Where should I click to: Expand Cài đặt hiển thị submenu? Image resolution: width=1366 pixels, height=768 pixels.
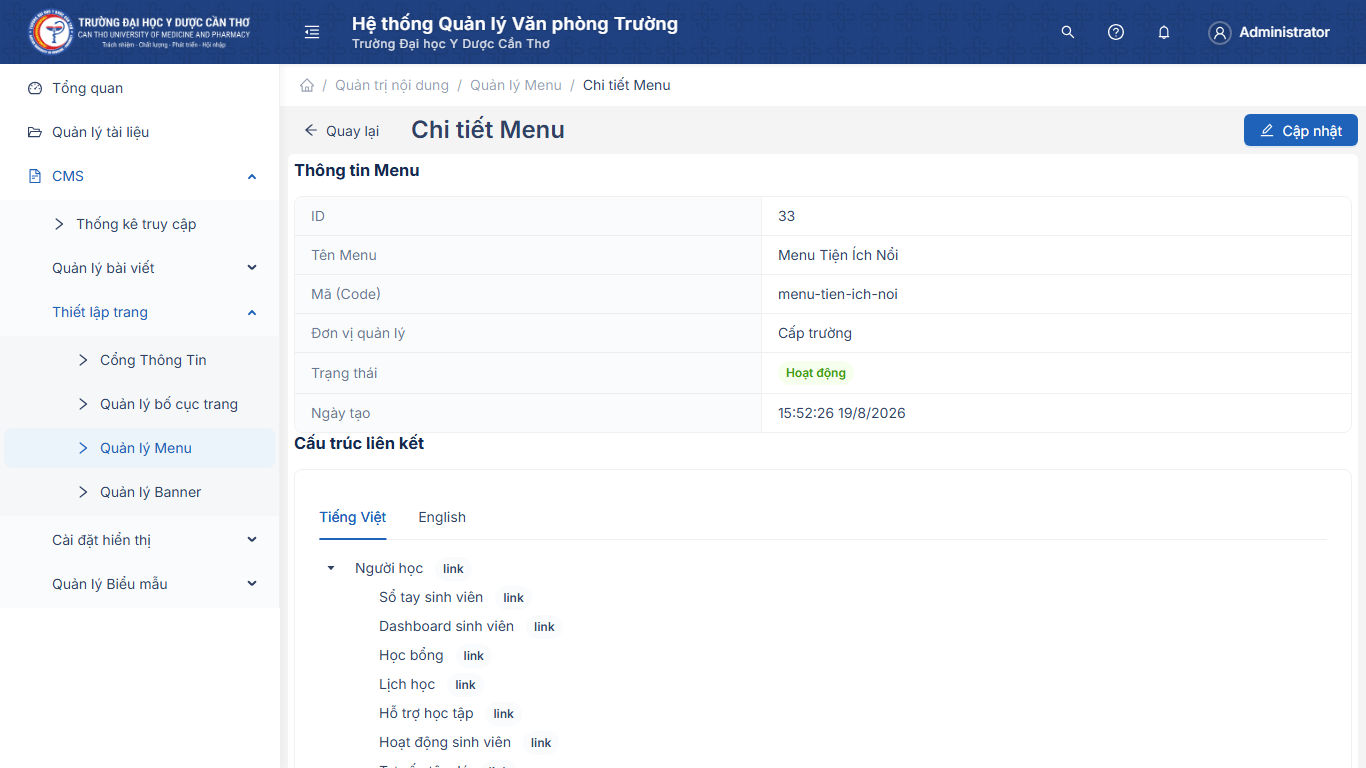252,540
